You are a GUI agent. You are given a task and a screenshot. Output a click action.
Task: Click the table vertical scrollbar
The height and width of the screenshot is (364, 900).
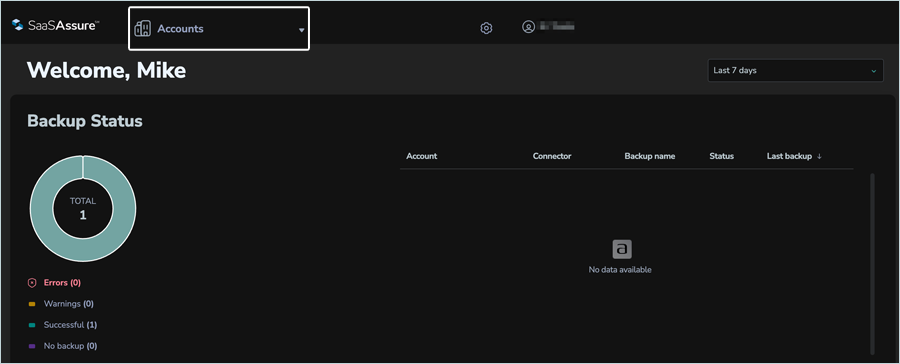pyautogui.click(x=872, y=264)
